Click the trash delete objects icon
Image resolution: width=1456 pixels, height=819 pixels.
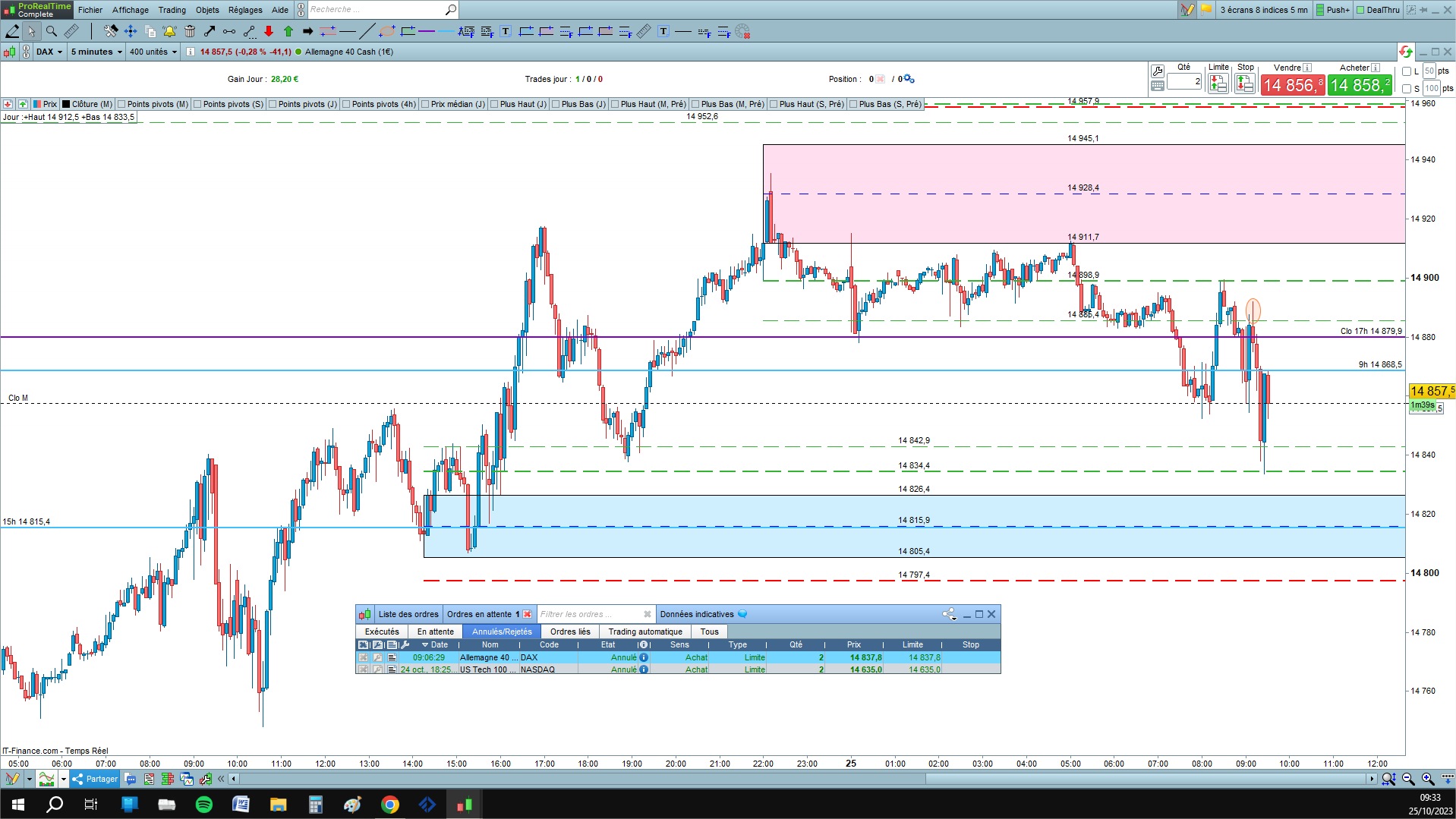[x=190, y=31]
